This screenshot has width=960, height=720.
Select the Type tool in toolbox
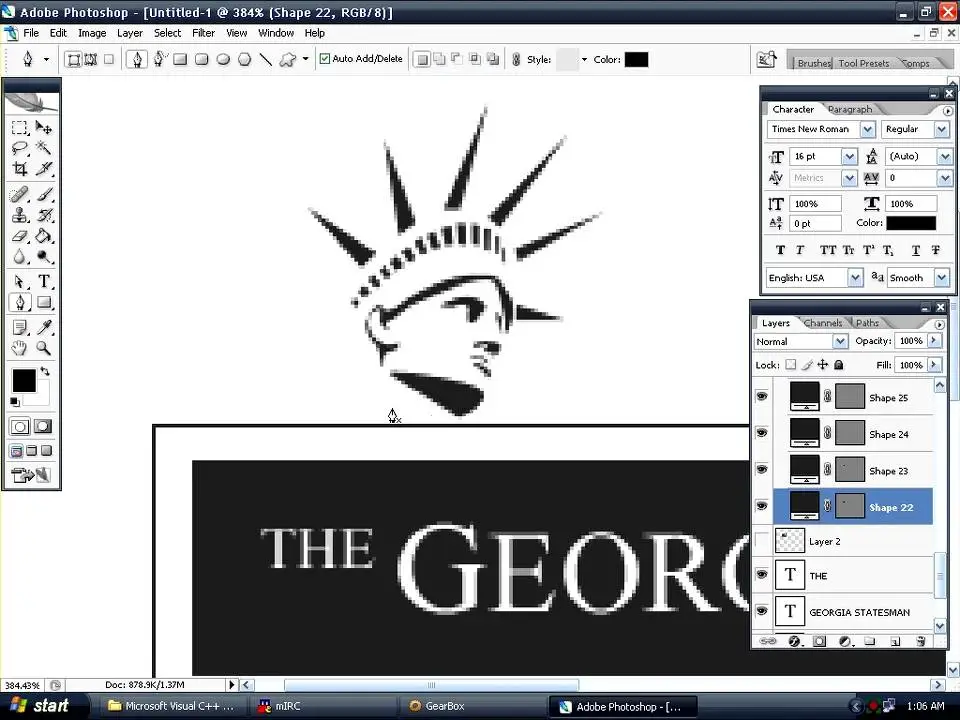point(43,282)
